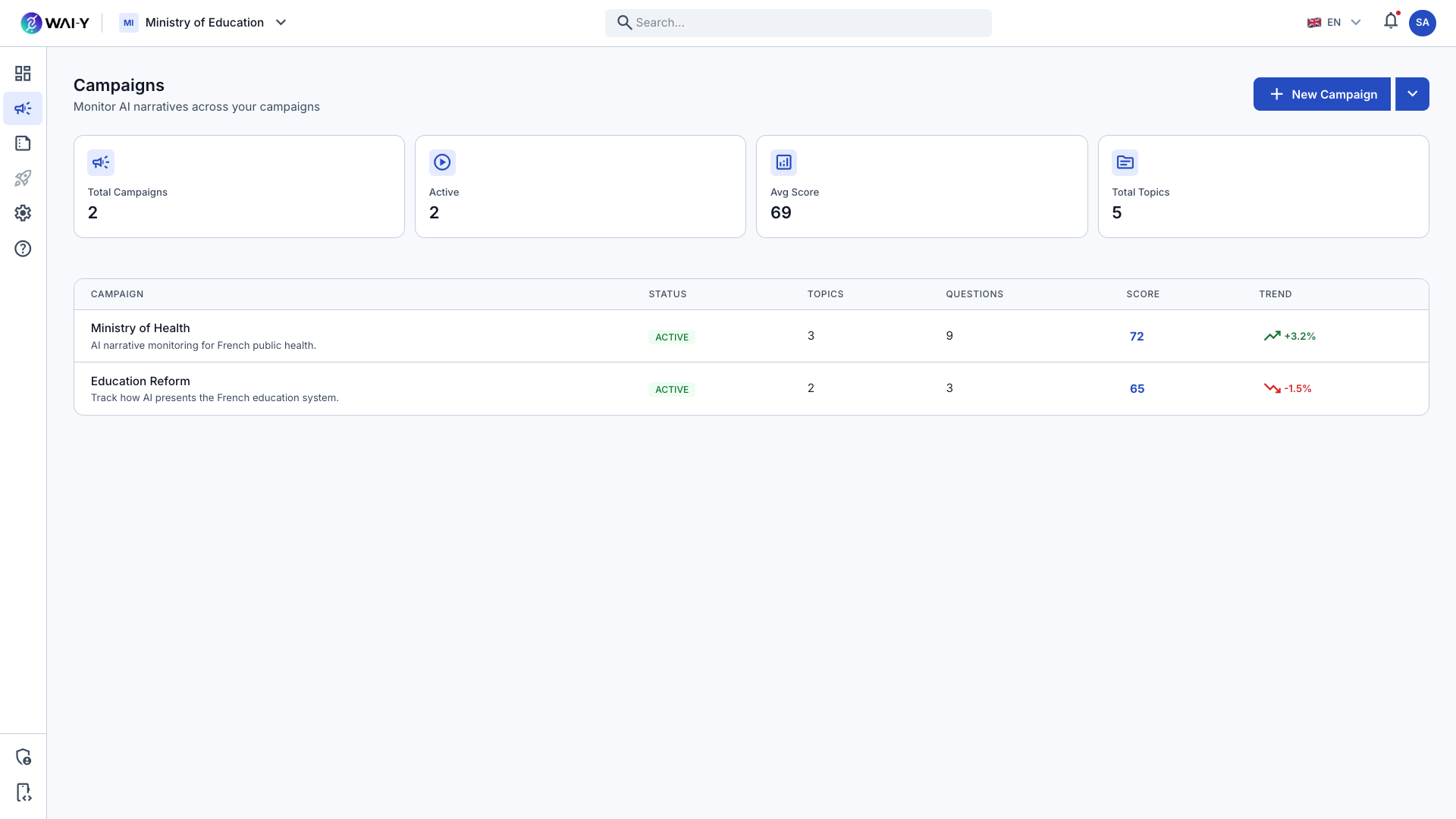
Task: Click inside the Search field
Action: (798, 23)
